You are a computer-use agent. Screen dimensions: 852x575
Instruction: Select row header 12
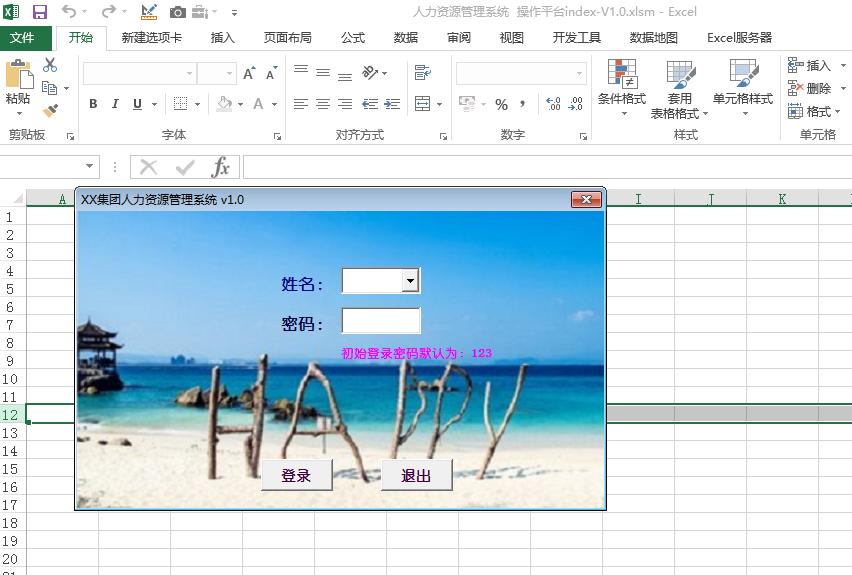click(x=11, y=415)
